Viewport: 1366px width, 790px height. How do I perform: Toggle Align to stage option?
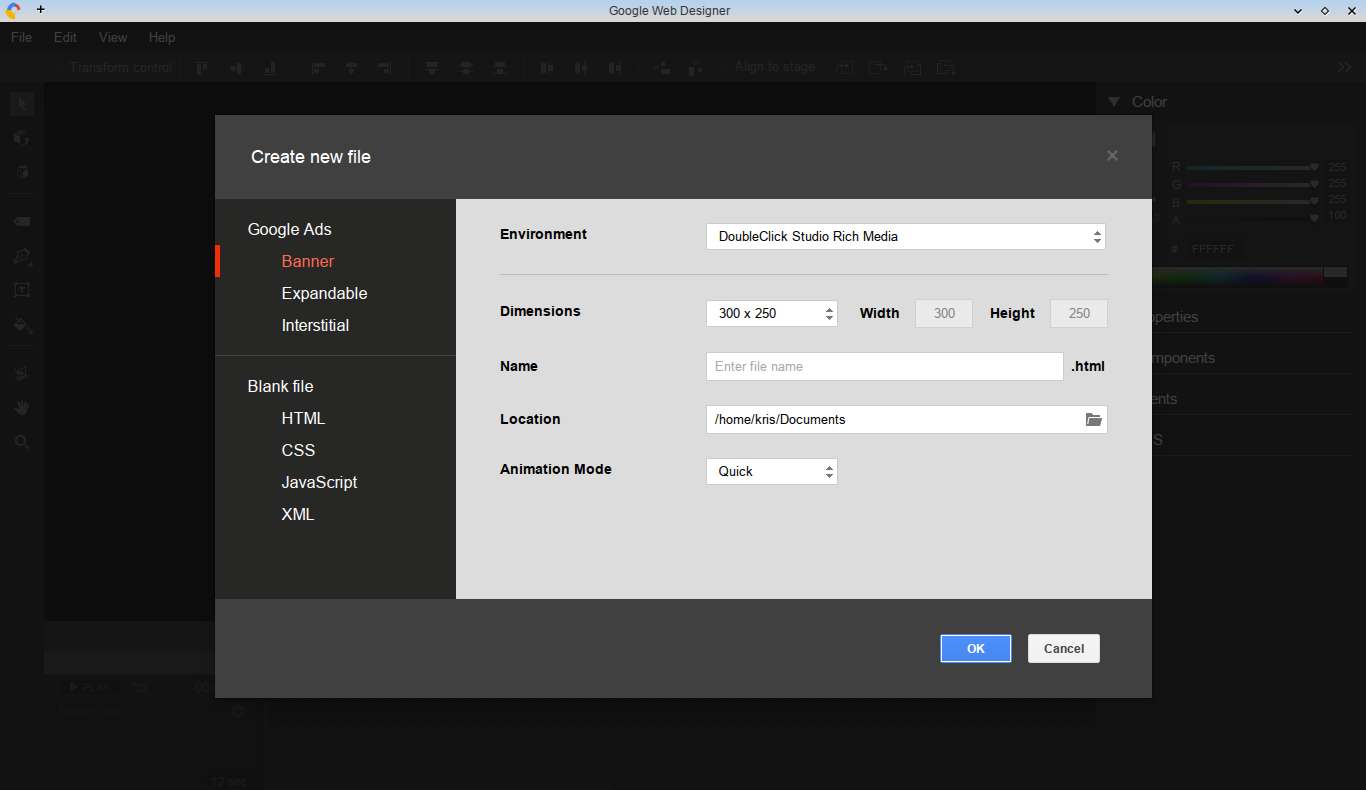pyautogui.click(x=775, y=67)
